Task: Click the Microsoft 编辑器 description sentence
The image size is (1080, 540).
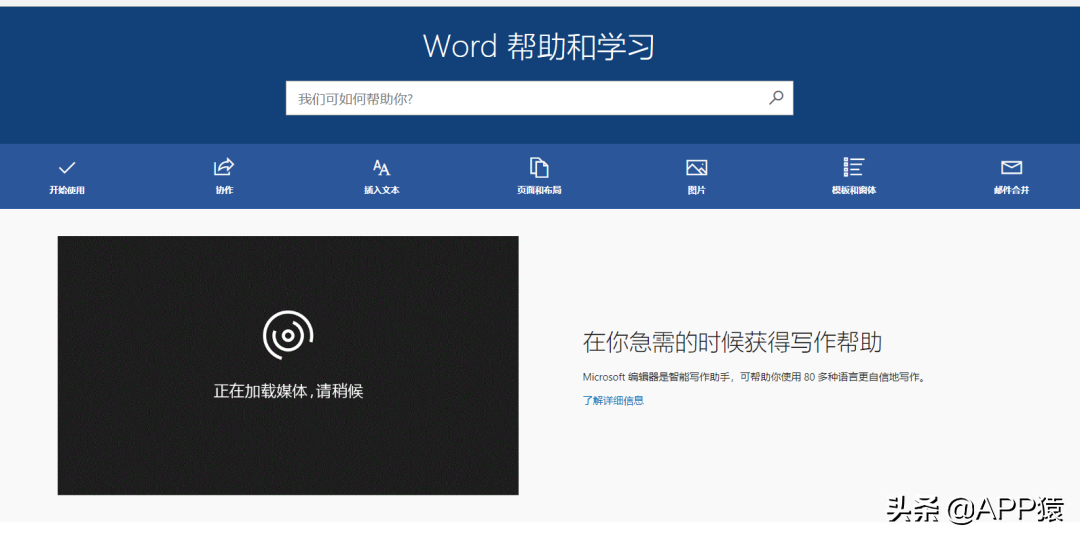Action: tap(754, 377)
